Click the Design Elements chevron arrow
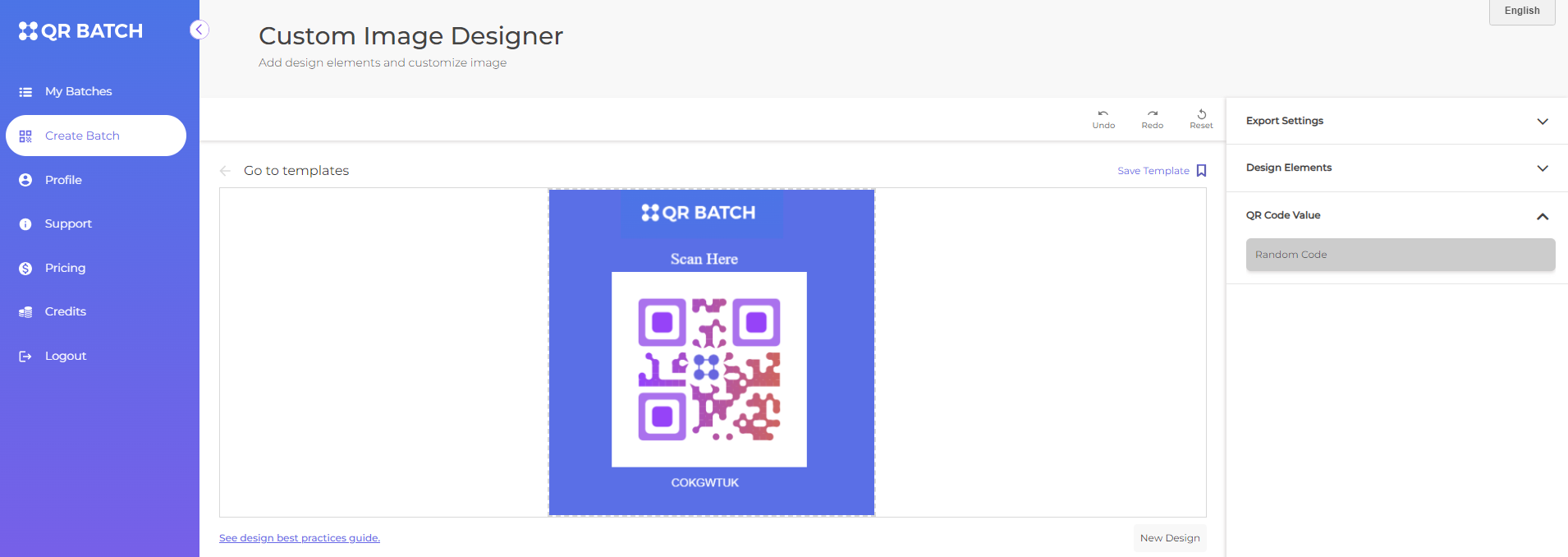The width and height of the screenshot is (1568, 557). tap(1543, 168)
